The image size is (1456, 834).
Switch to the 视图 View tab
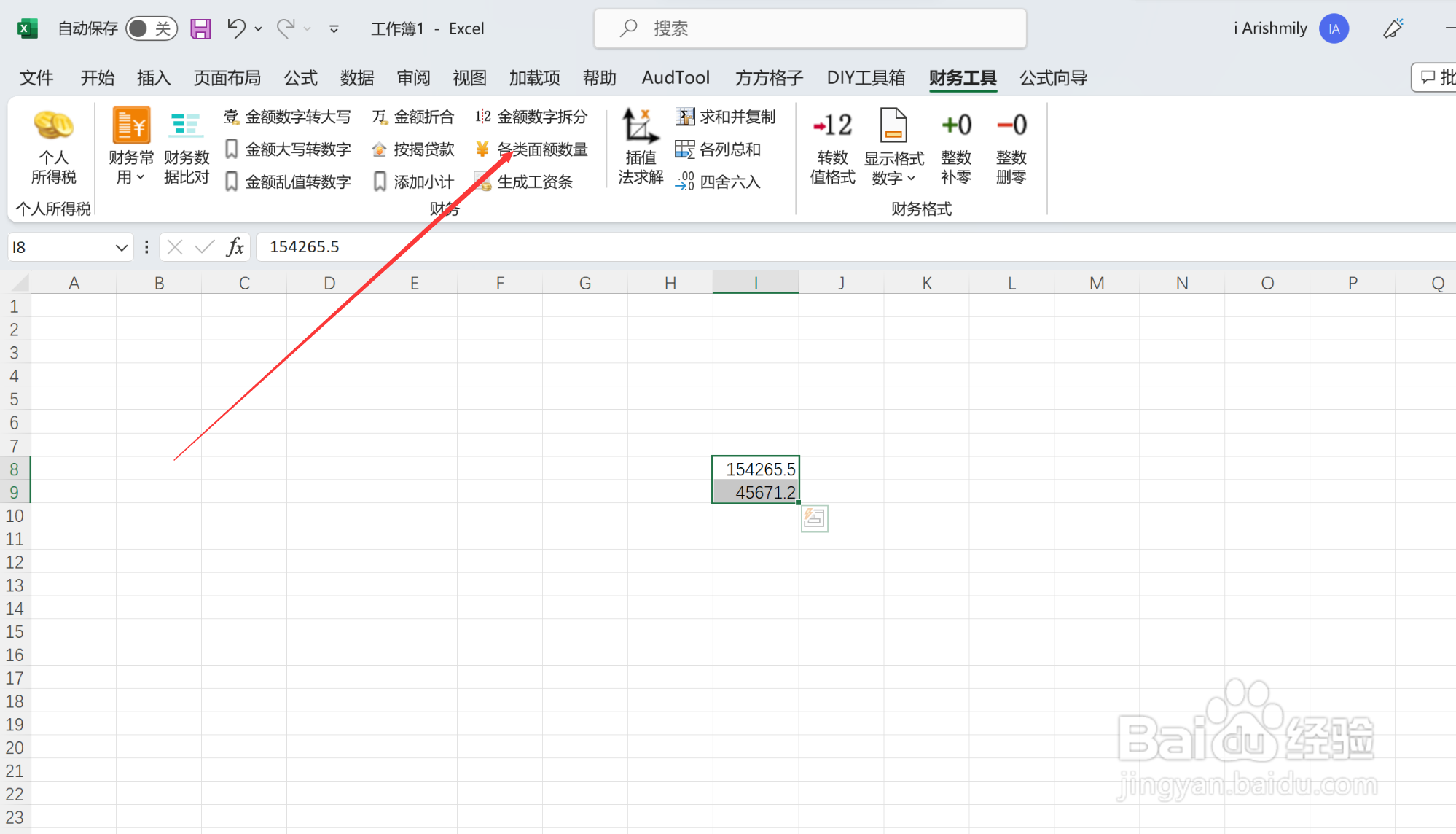(x=469, y=78)
